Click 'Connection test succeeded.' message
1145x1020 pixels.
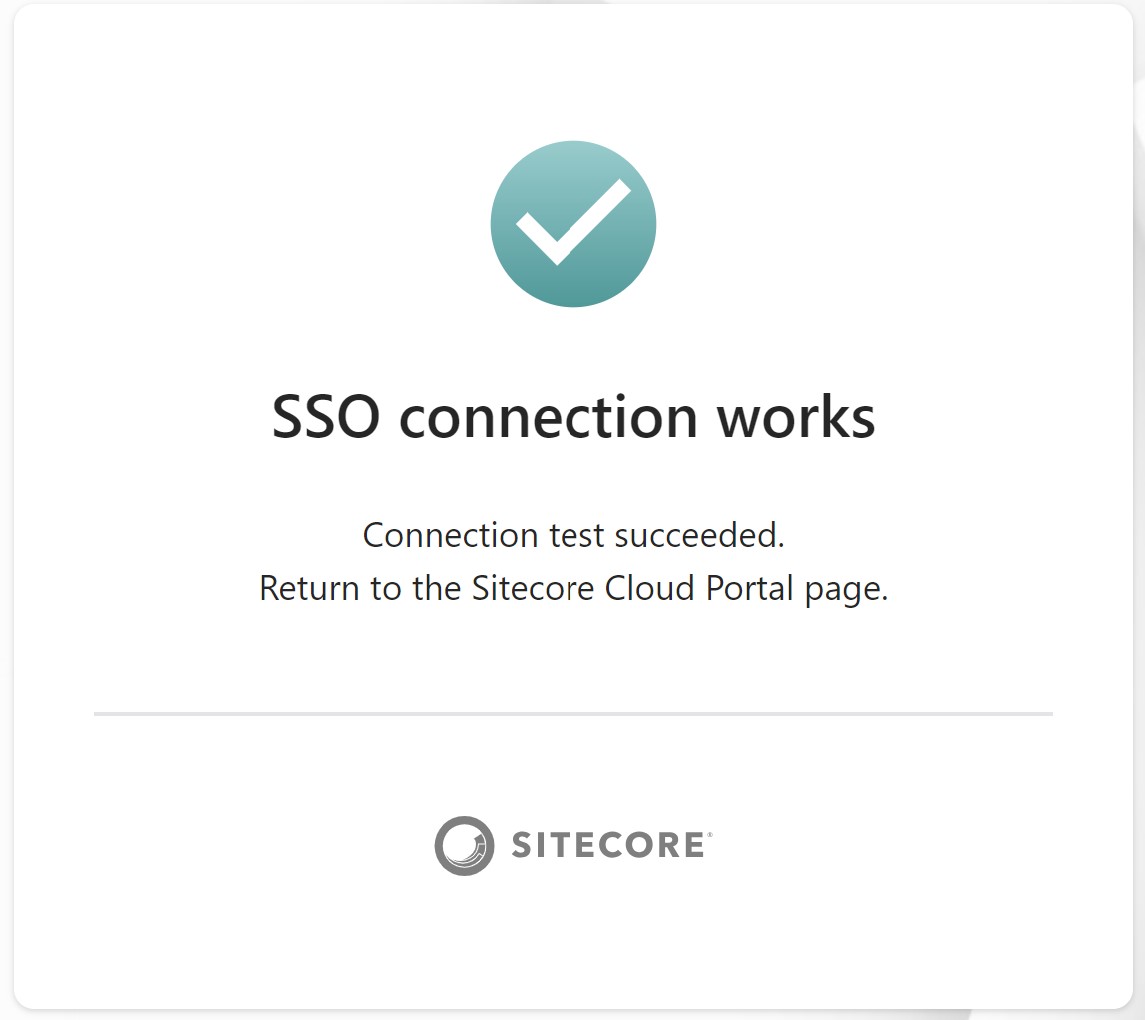click(x=573, y=535)
